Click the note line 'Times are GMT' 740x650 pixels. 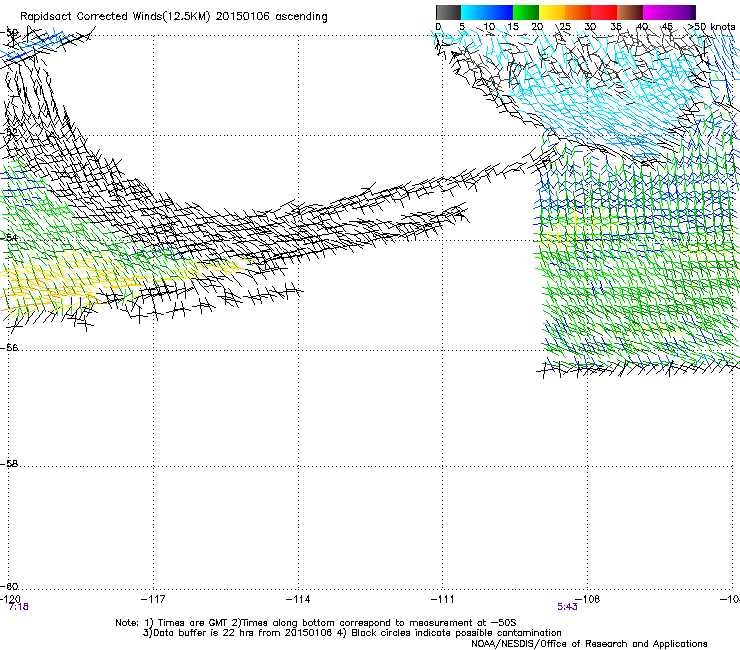(x=193, y=623)
